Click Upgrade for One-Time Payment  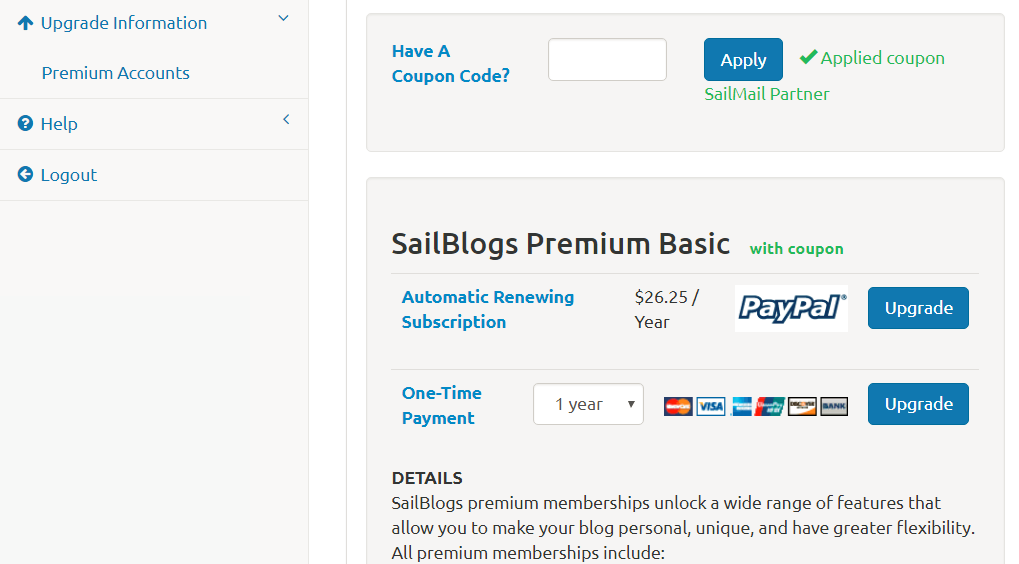pos(918,404)
